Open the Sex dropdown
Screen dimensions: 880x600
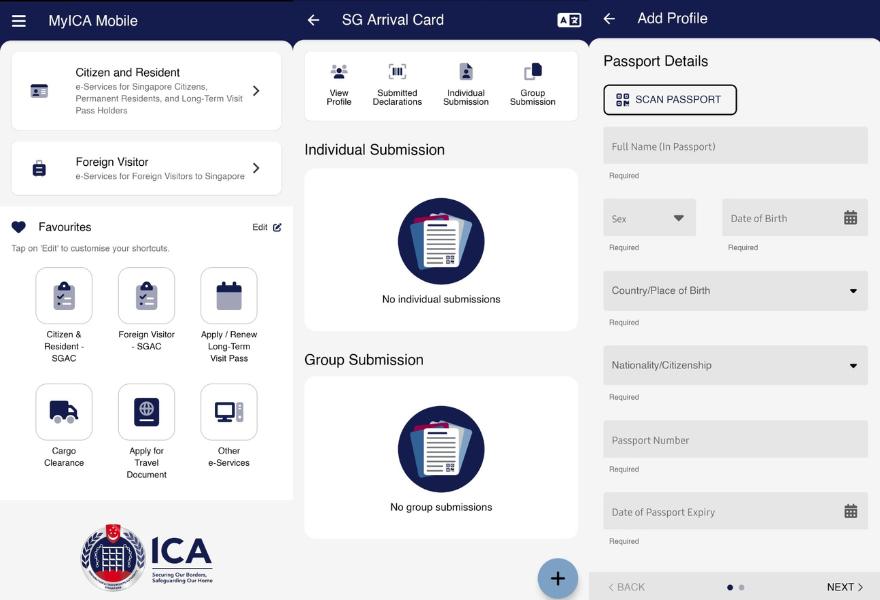(649, 218)
